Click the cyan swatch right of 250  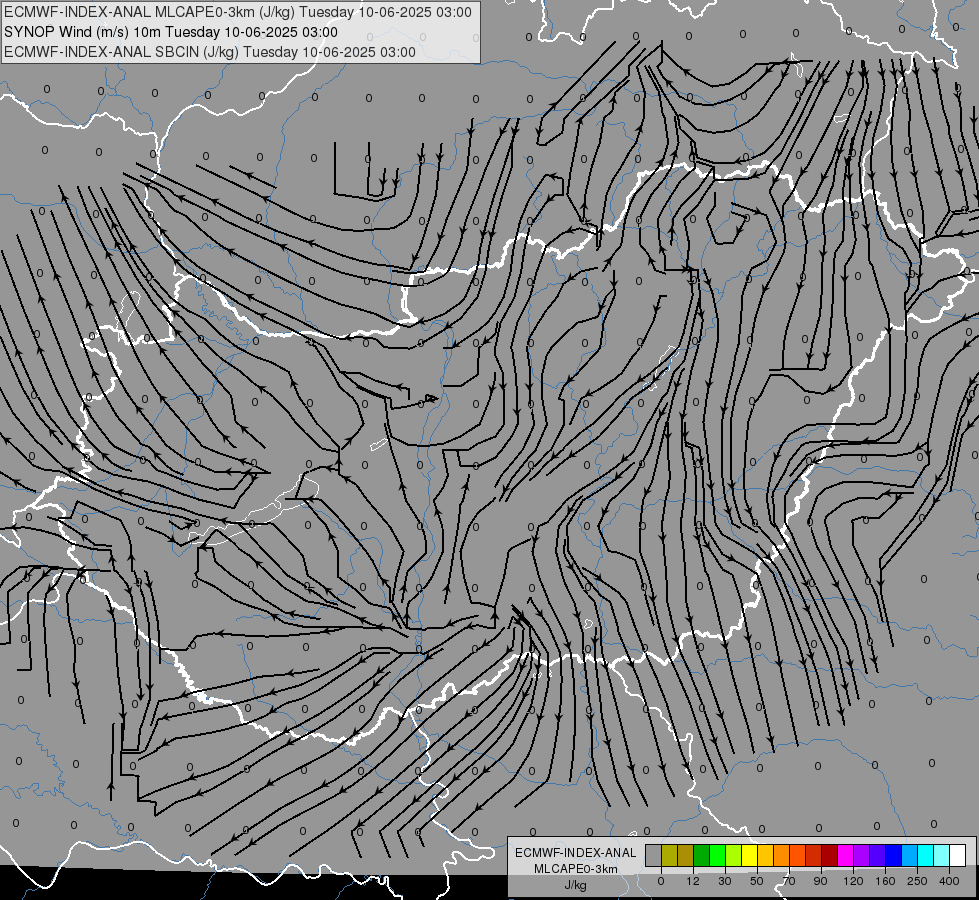925,856
